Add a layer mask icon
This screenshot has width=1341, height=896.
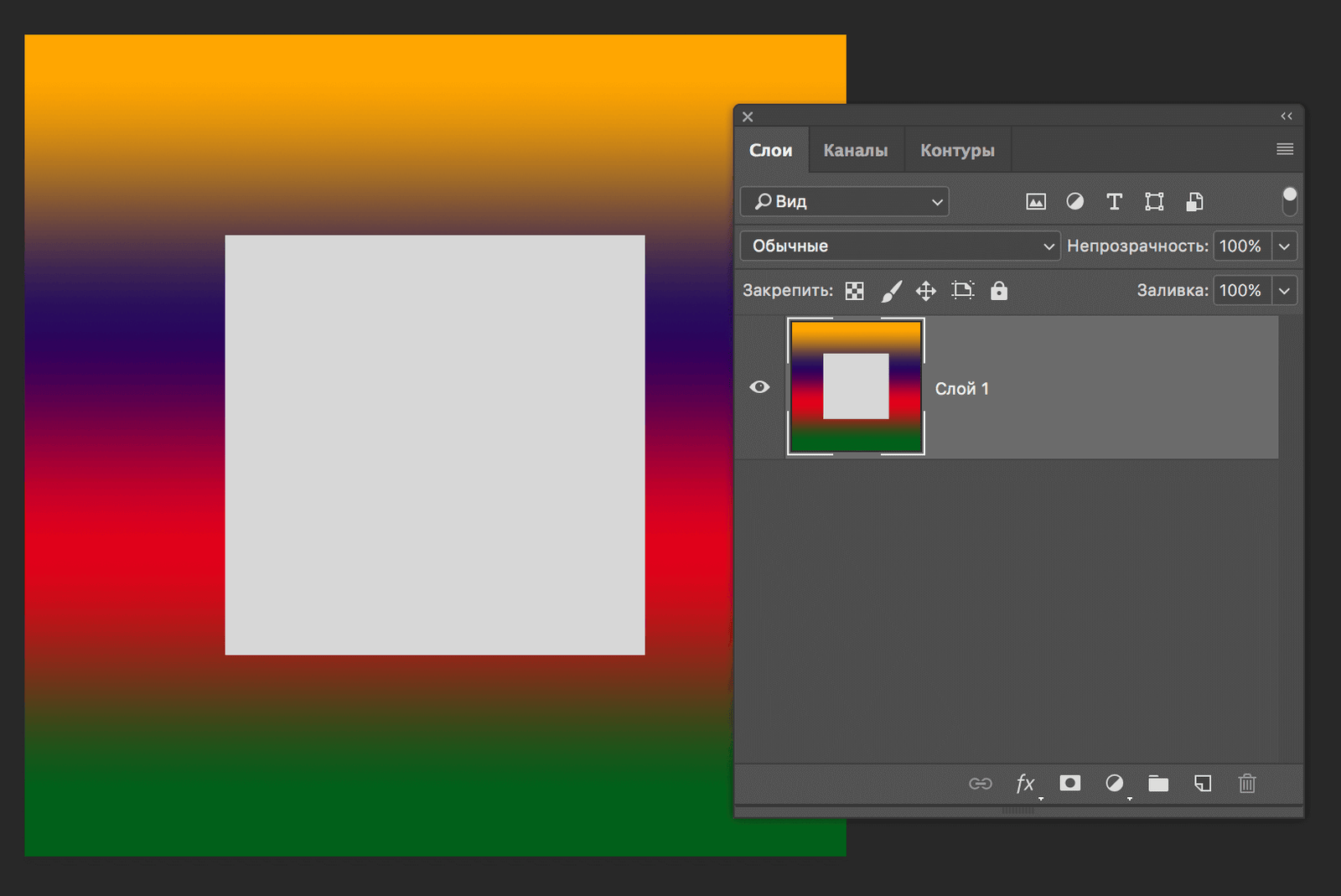pos(1070,784)
